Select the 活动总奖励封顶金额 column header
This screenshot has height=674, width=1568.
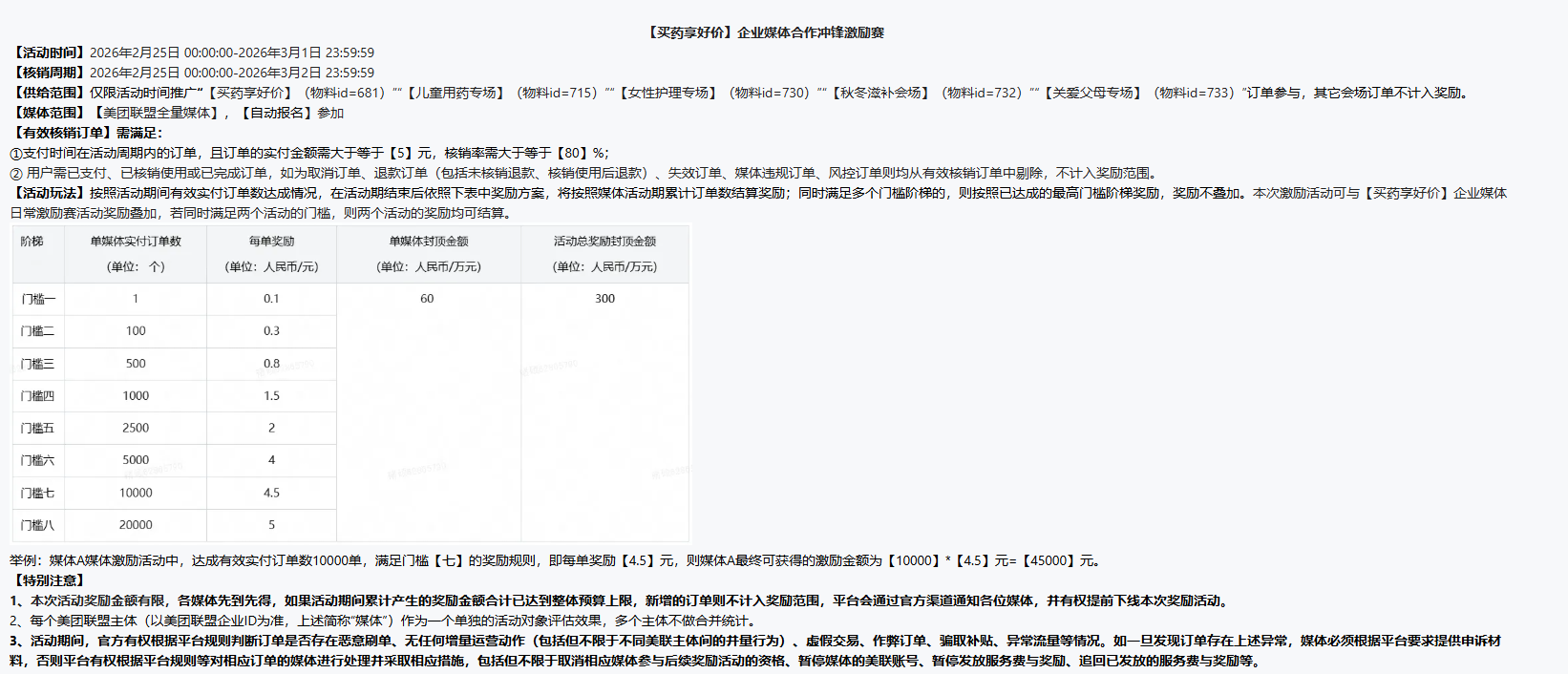[604, 242]
